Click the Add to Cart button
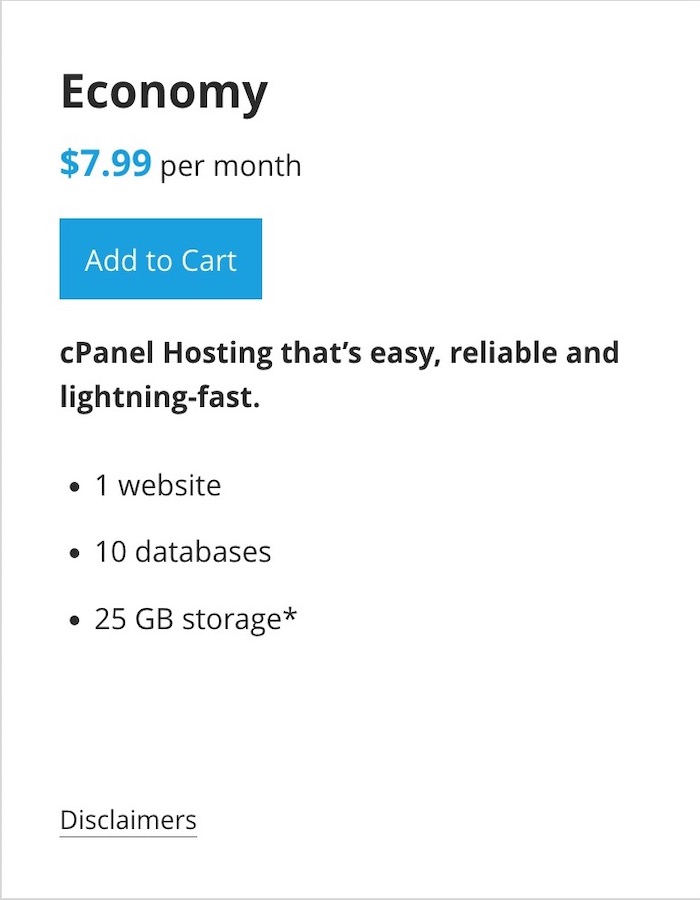This screenshot has height=900, width=700. pos(161,260)
